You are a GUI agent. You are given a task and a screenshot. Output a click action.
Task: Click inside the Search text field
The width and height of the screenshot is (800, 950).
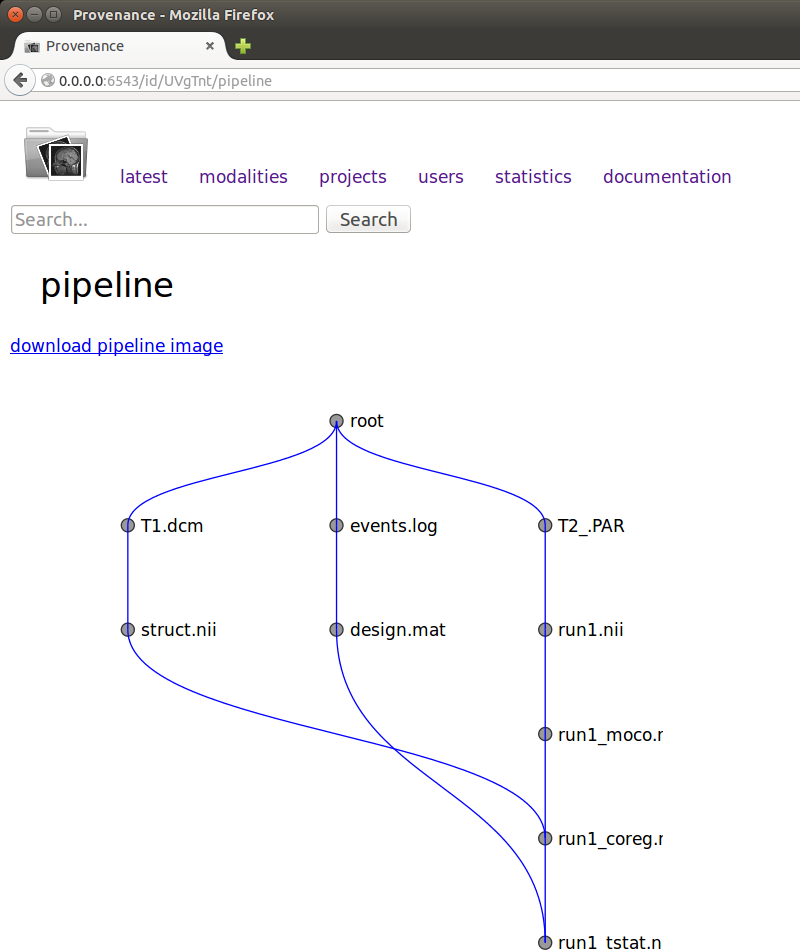(x=163, y=219)
